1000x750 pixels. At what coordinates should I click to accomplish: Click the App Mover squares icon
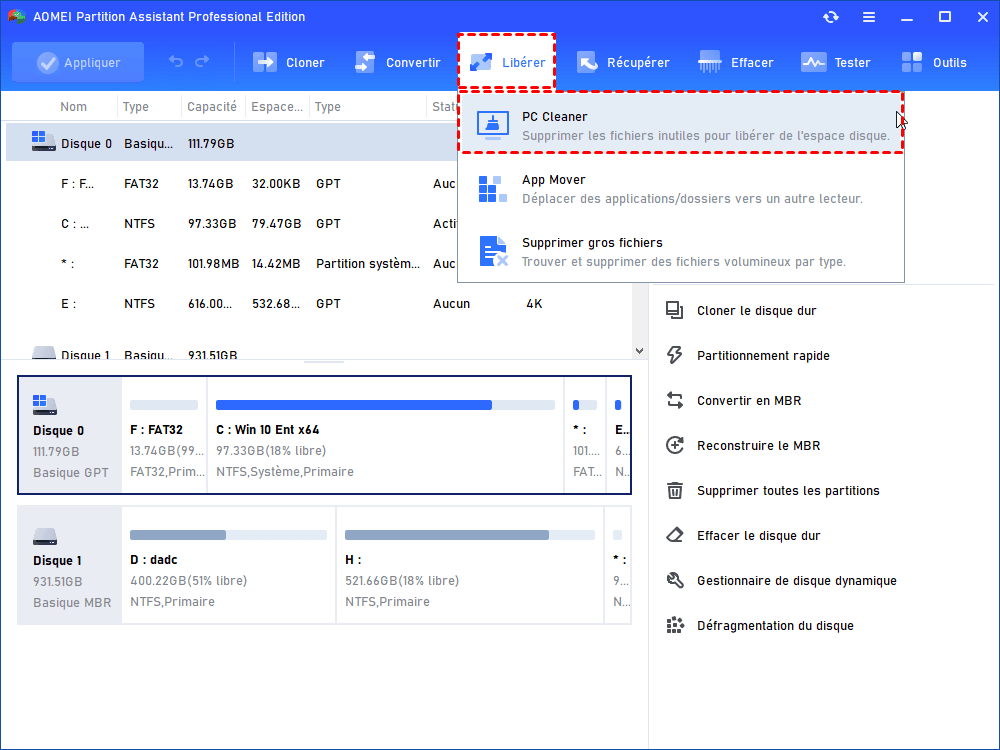coord(492,189)
